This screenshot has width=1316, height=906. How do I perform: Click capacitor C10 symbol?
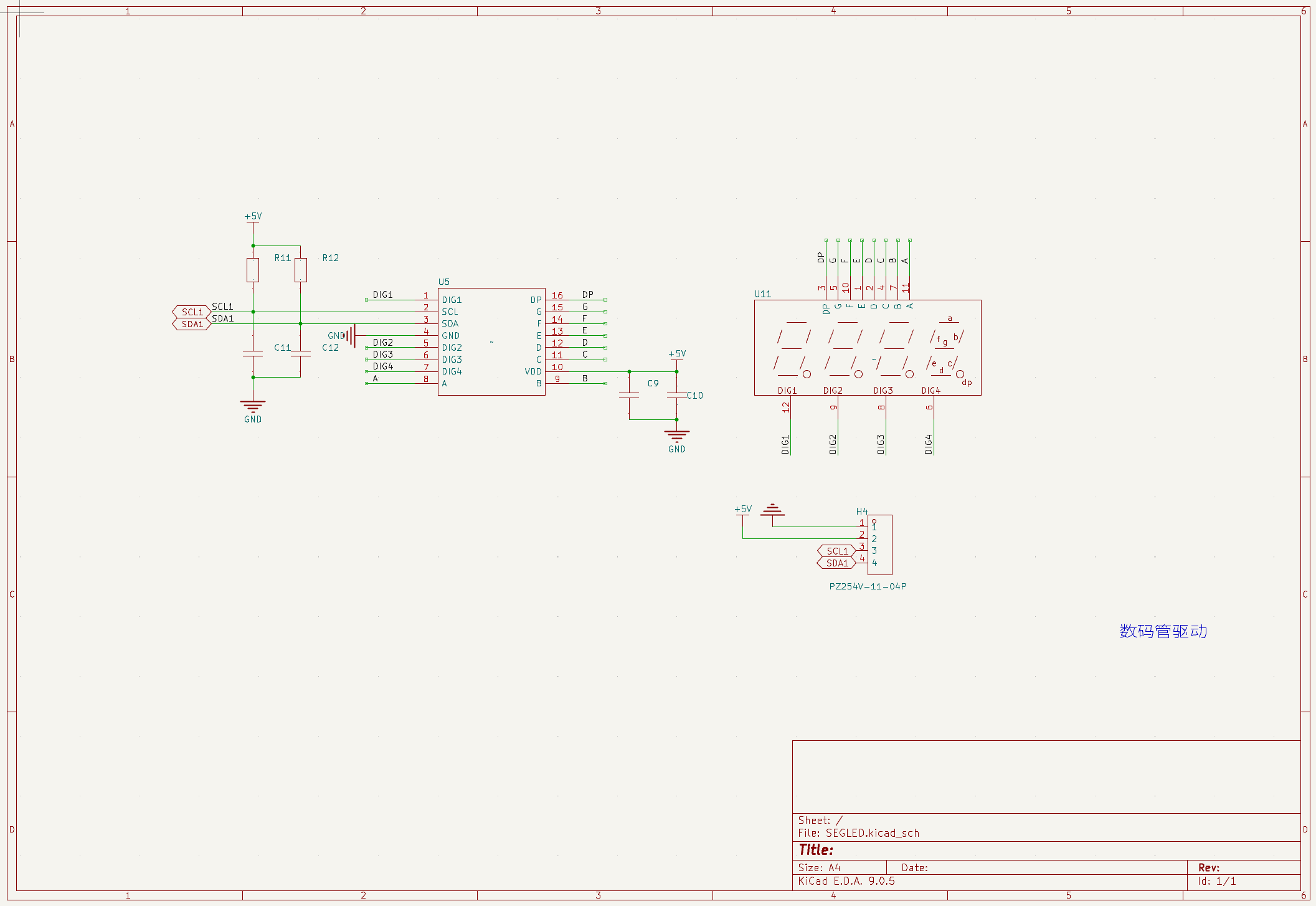(x=676, y=395)
